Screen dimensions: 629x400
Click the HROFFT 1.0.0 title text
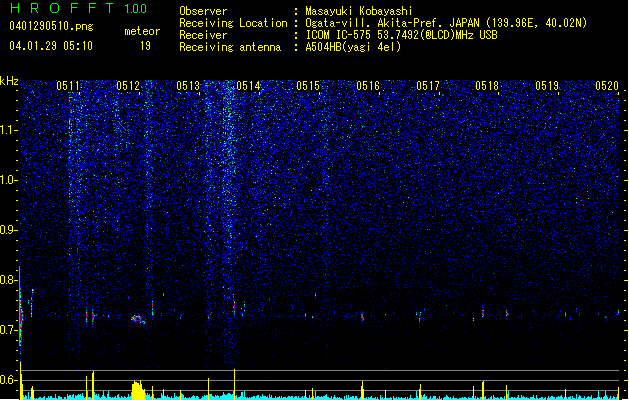point(78,8)
